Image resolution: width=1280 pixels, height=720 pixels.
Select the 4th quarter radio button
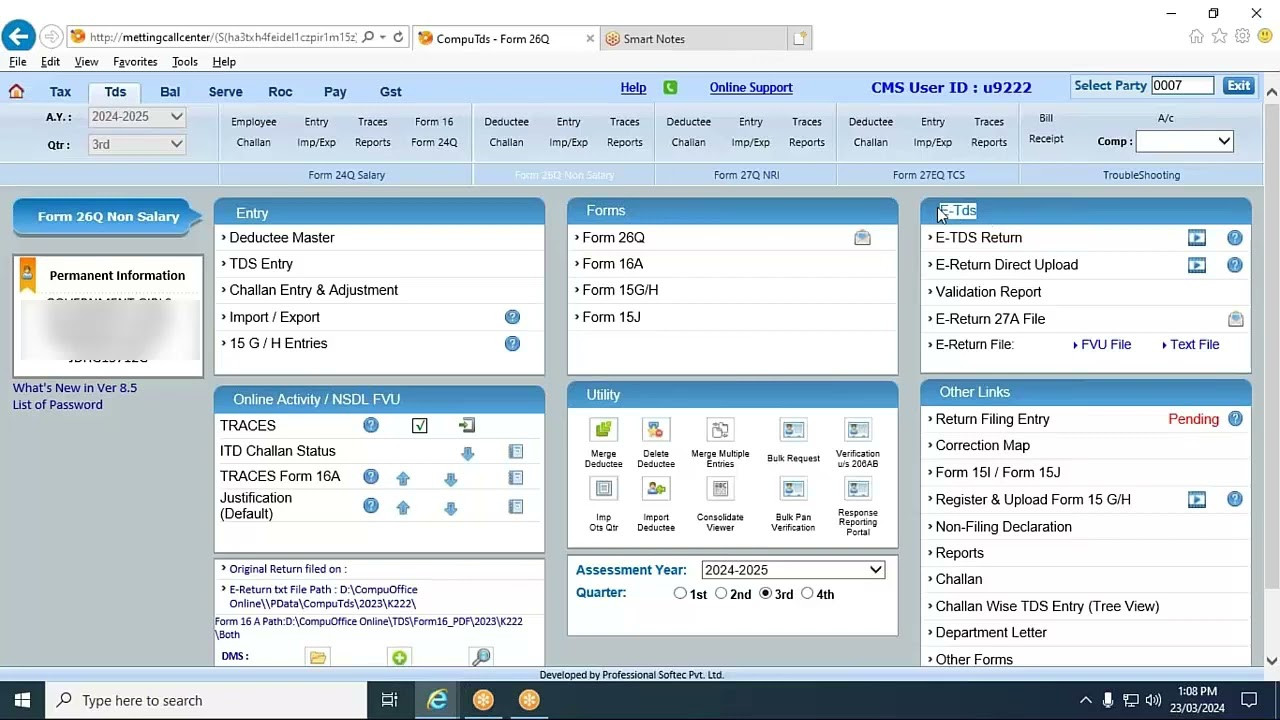coord(807,594)
